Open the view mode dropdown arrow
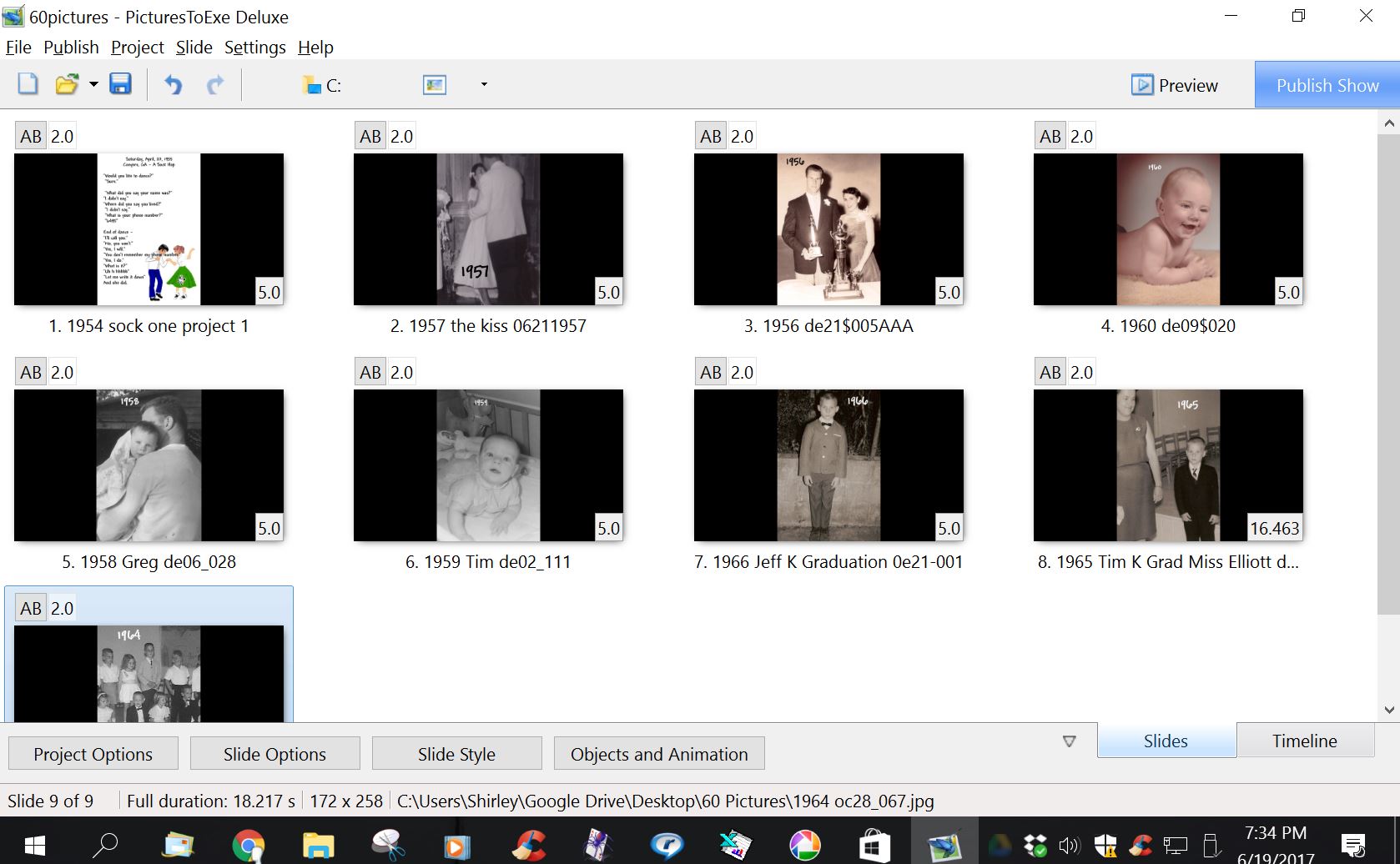 pyautogui.click(x=483, y=85)
